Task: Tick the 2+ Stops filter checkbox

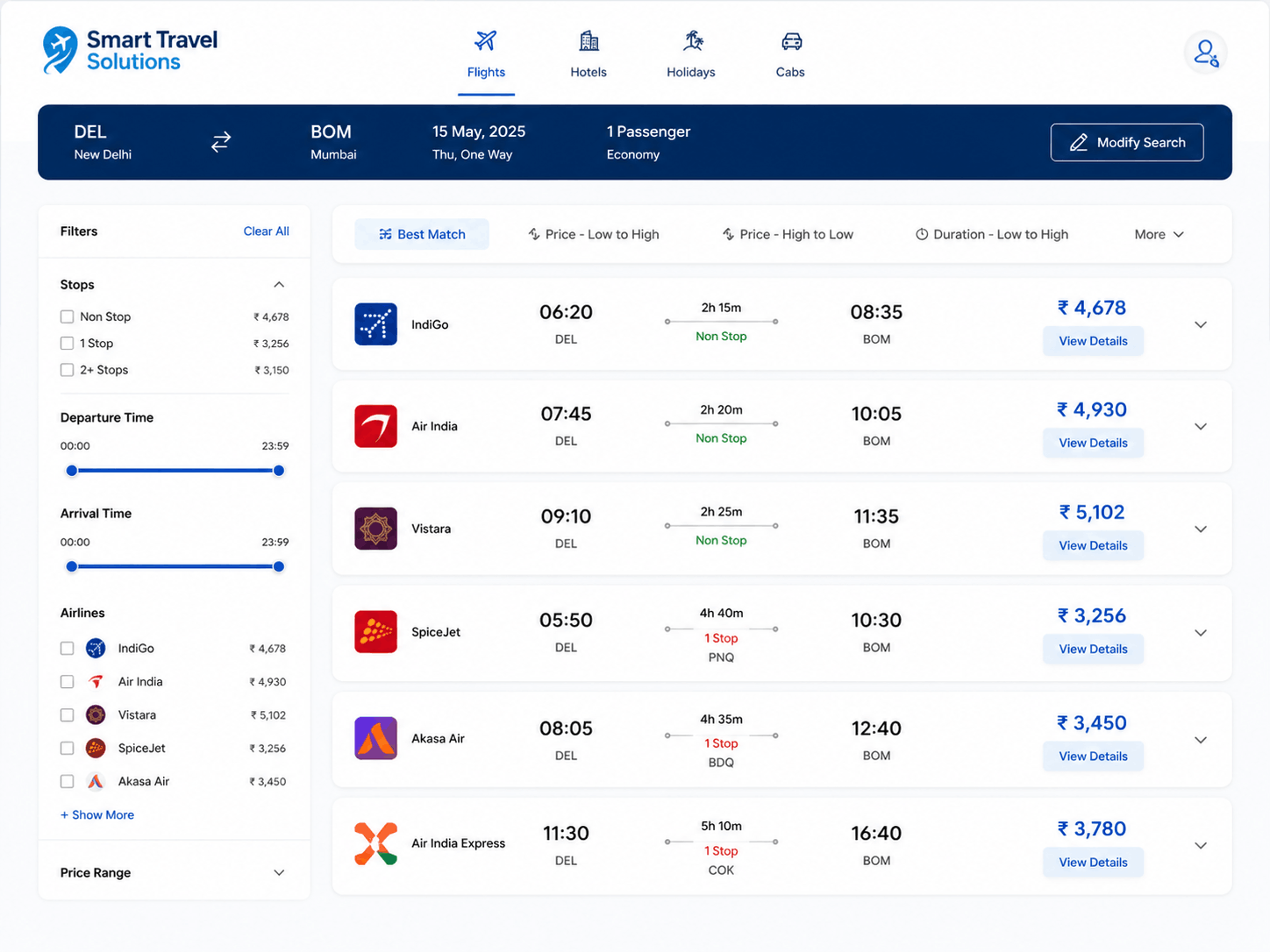Action: tap(67, 370)
